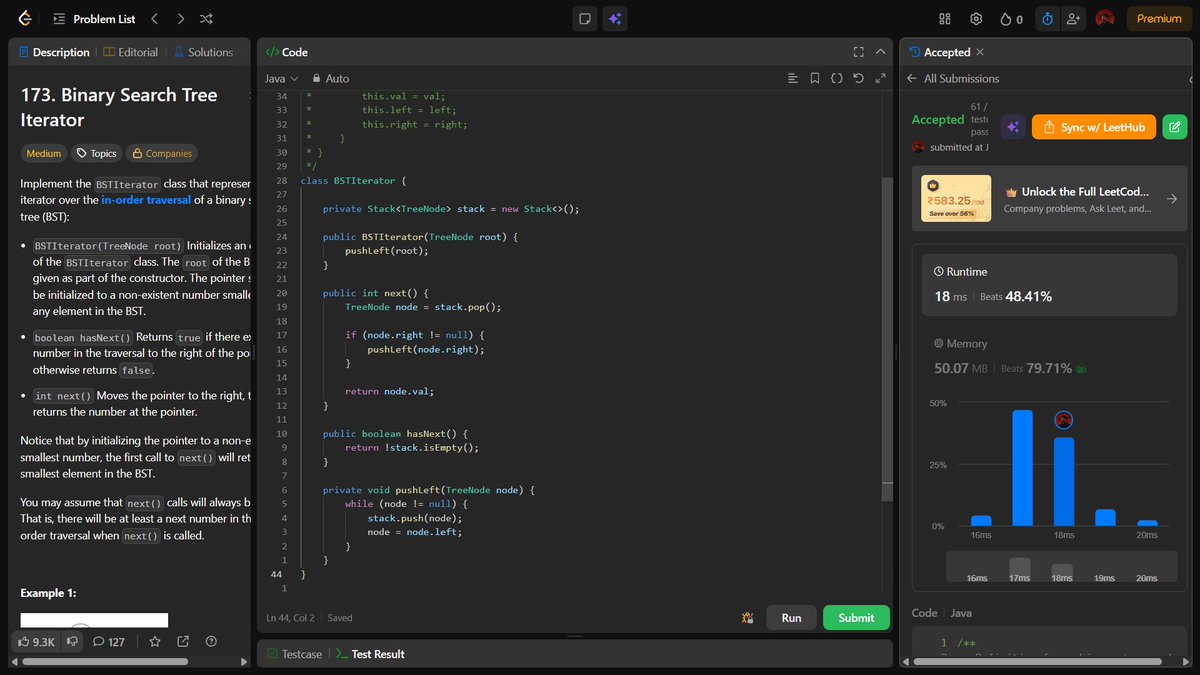
Task: Click Sync w/ LeetHub button
Action: (1094, 127)
